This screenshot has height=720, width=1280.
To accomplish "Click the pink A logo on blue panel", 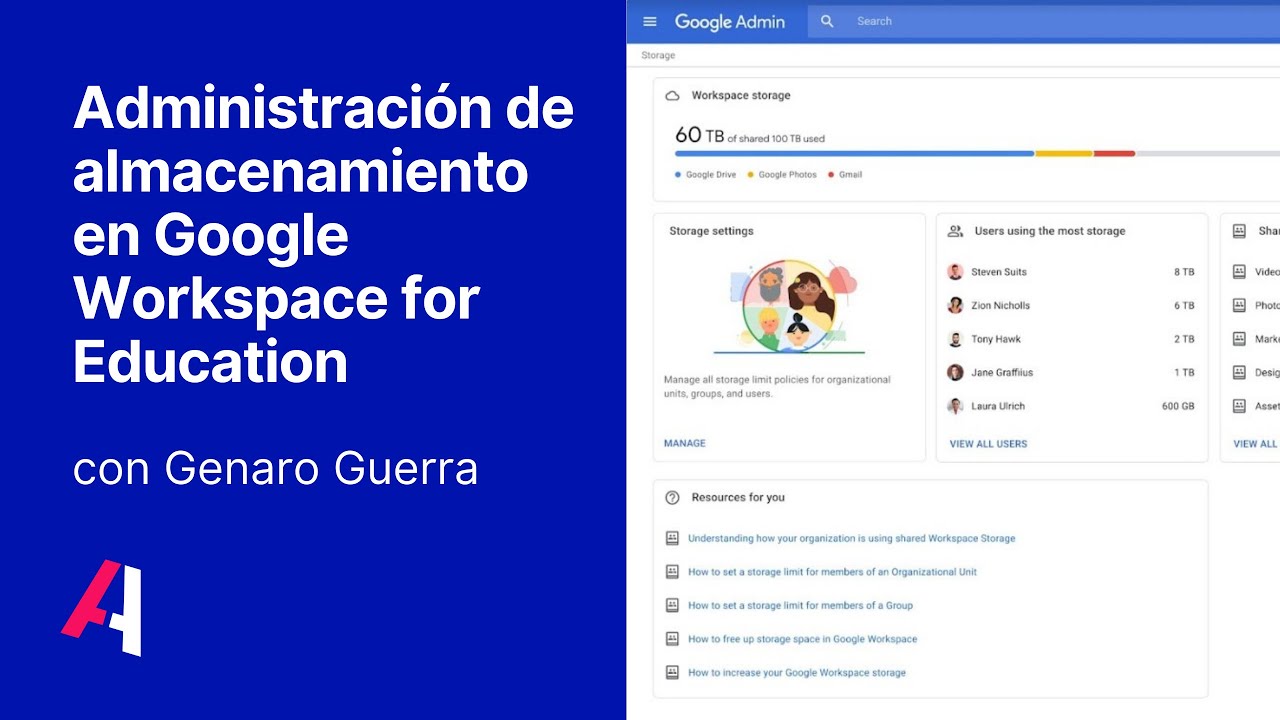I will [x=101, y=608].
